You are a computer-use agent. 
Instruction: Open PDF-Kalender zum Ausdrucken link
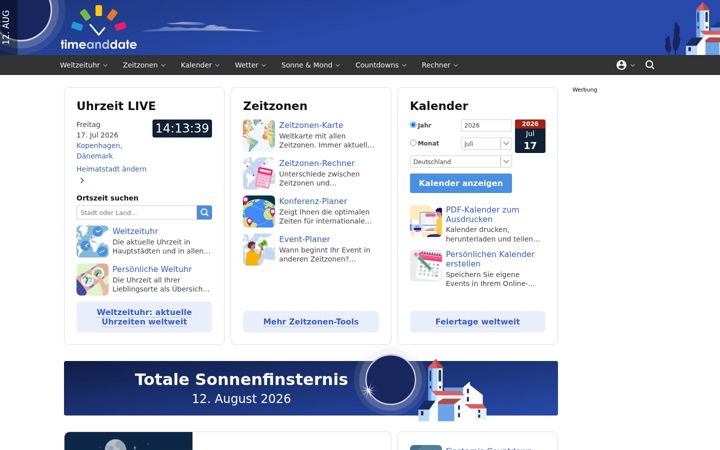[x=483, y=214]
